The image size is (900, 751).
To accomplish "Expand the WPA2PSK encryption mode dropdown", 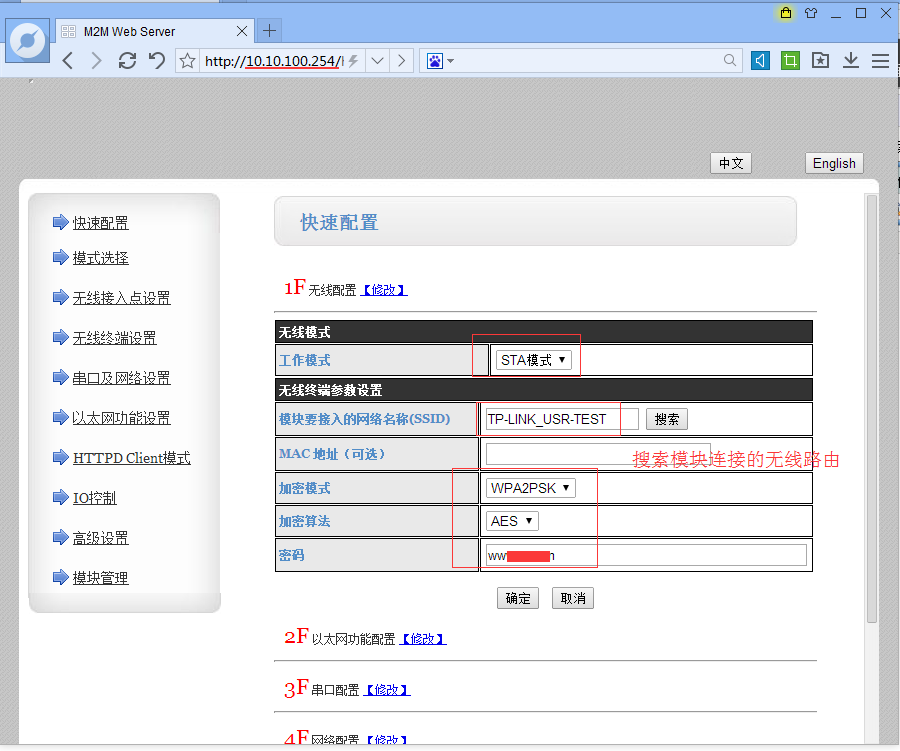I will (530, 488).
